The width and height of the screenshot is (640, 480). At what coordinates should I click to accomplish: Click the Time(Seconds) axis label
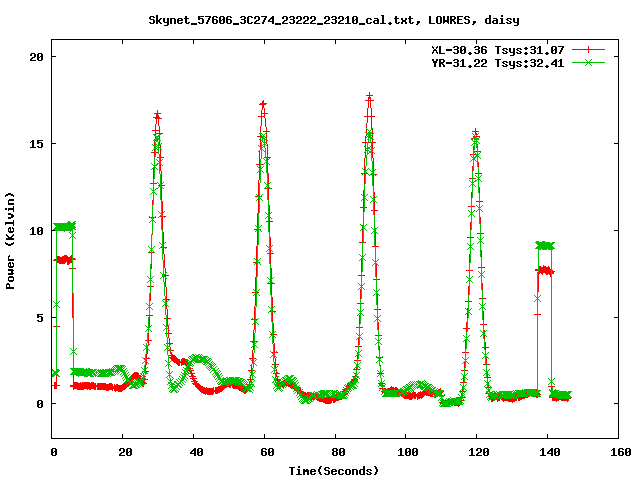pos(334,471)
